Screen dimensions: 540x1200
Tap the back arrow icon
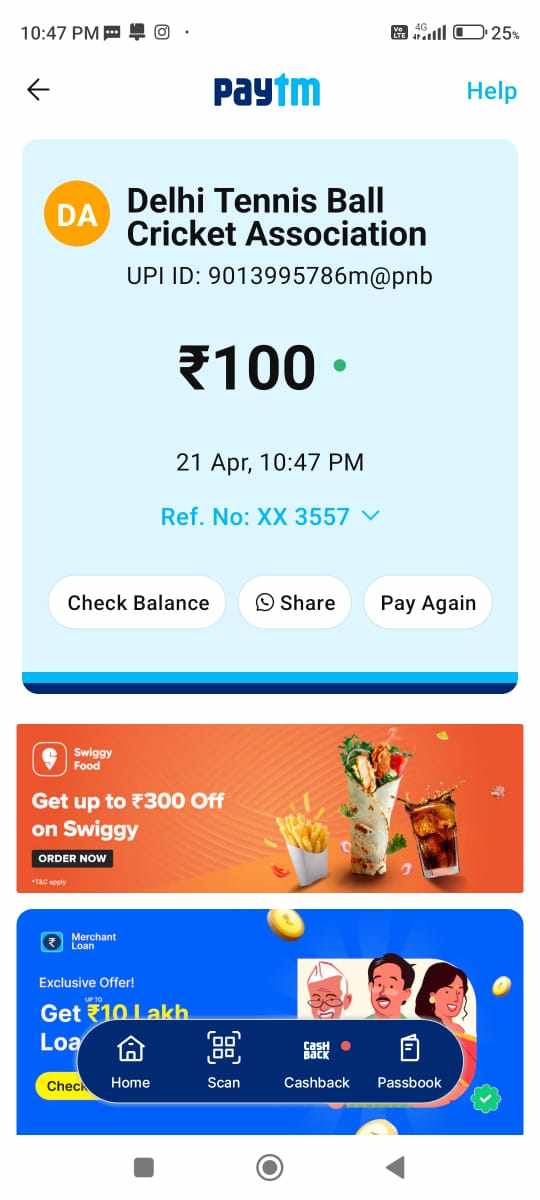pyautogui.click(x=38, y=90)
